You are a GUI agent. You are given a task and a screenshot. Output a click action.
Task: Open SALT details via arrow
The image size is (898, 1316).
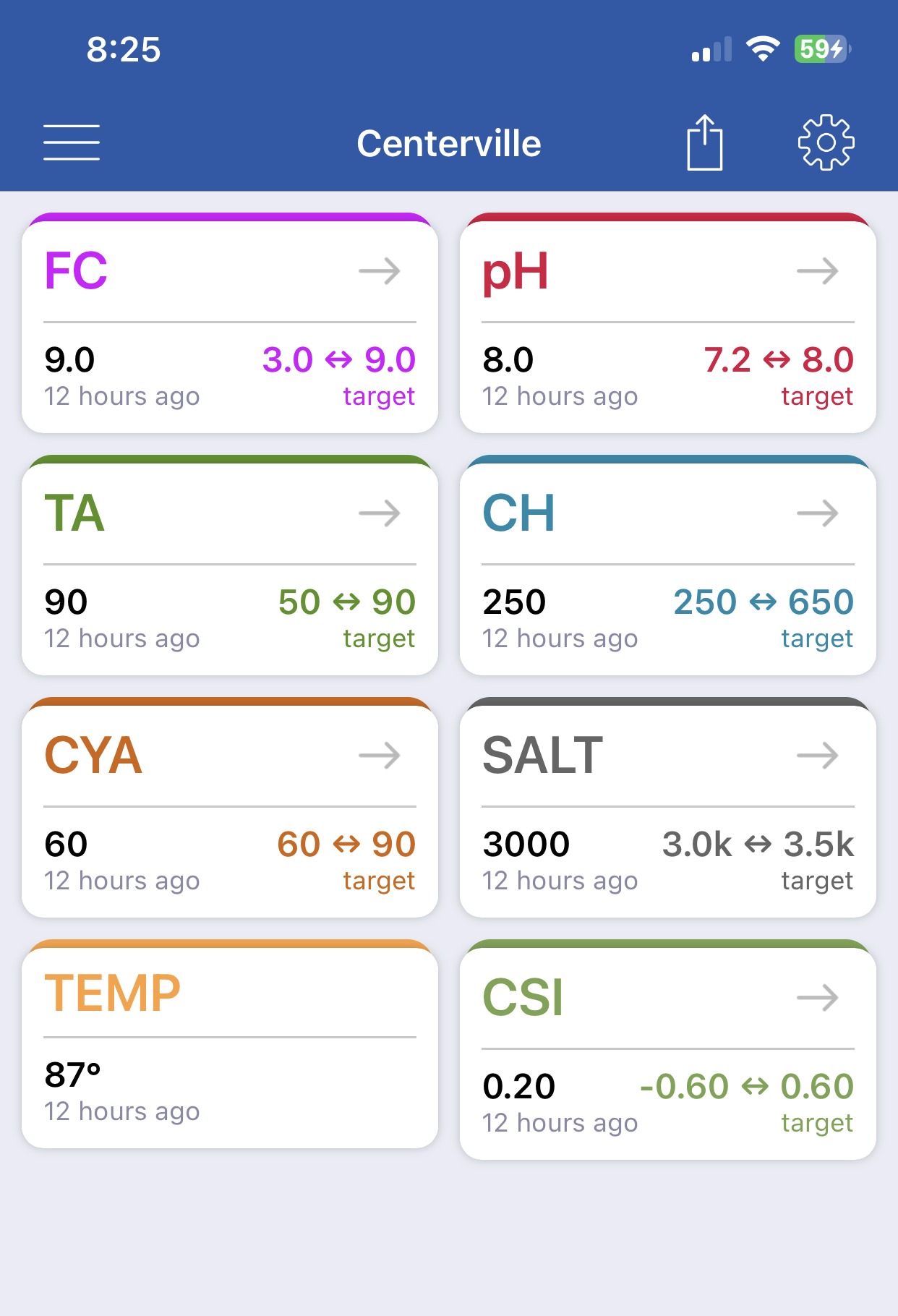(818, 756)
